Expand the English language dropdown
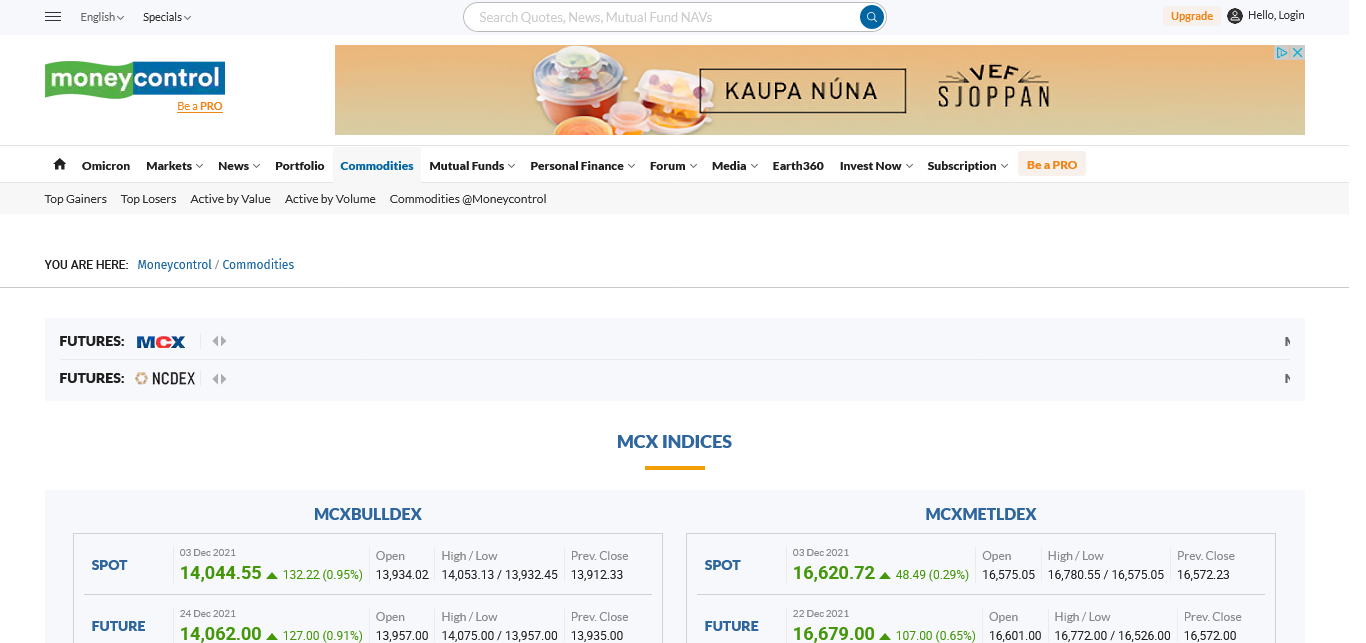Image resolution: width=1366 pixels, height=643 pixels. [102, 17]
